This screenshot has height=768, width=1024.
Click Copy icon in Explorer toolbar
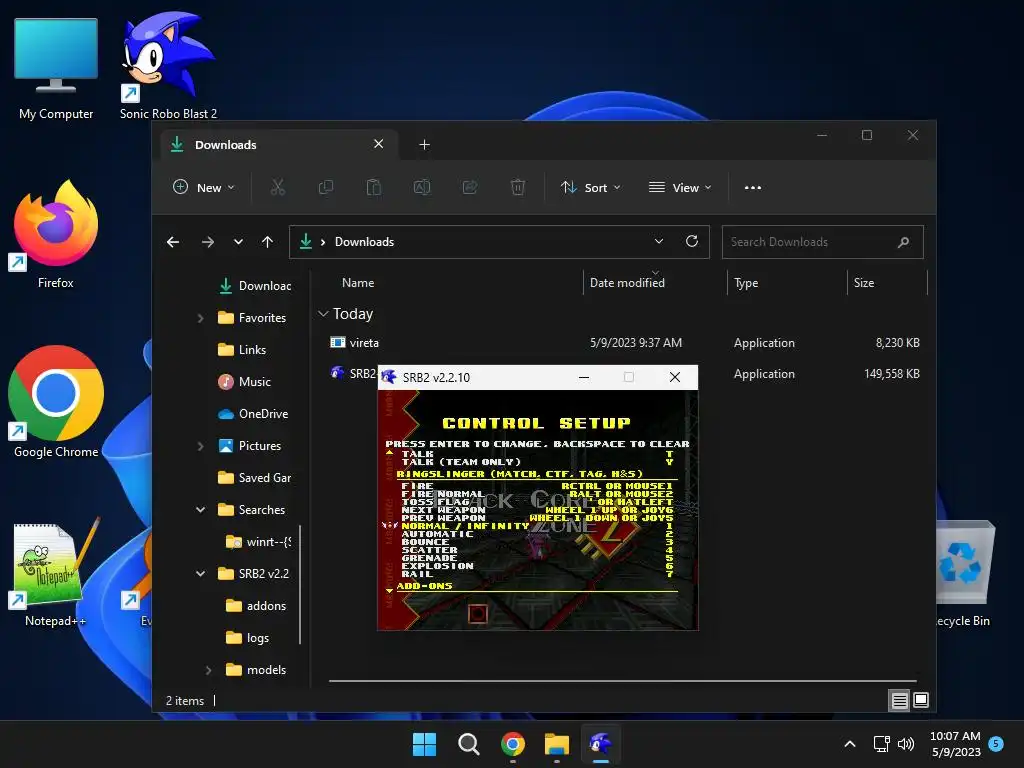coord(325,187)
